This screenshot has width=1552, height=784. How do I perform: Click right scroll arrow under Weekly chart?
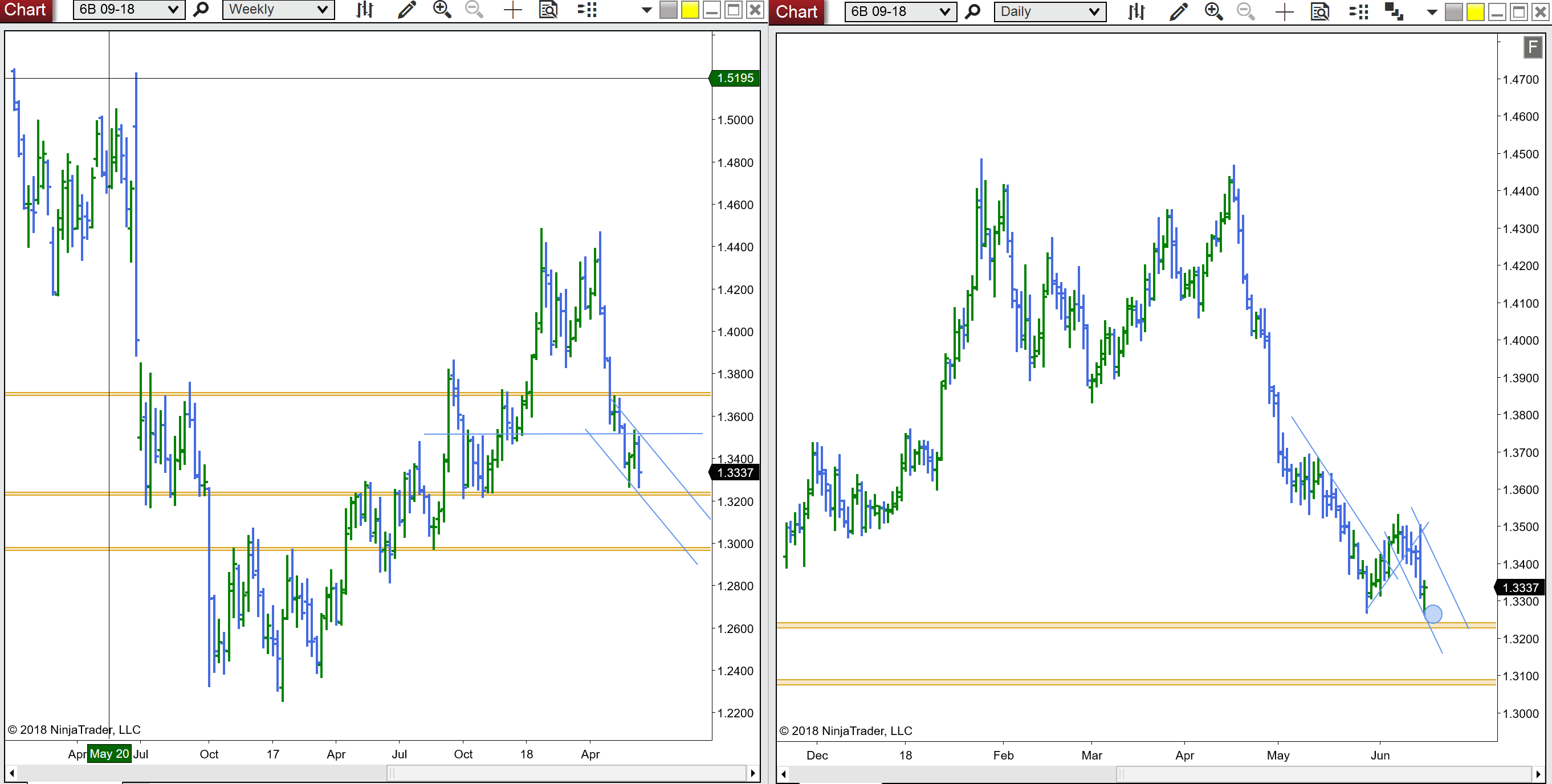pos(752,773)
